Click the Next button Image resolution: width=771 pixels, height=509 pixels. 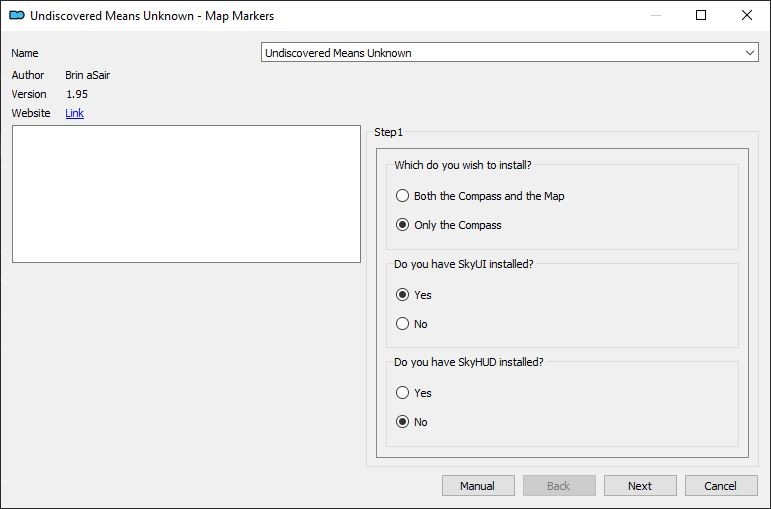point(640,486)
